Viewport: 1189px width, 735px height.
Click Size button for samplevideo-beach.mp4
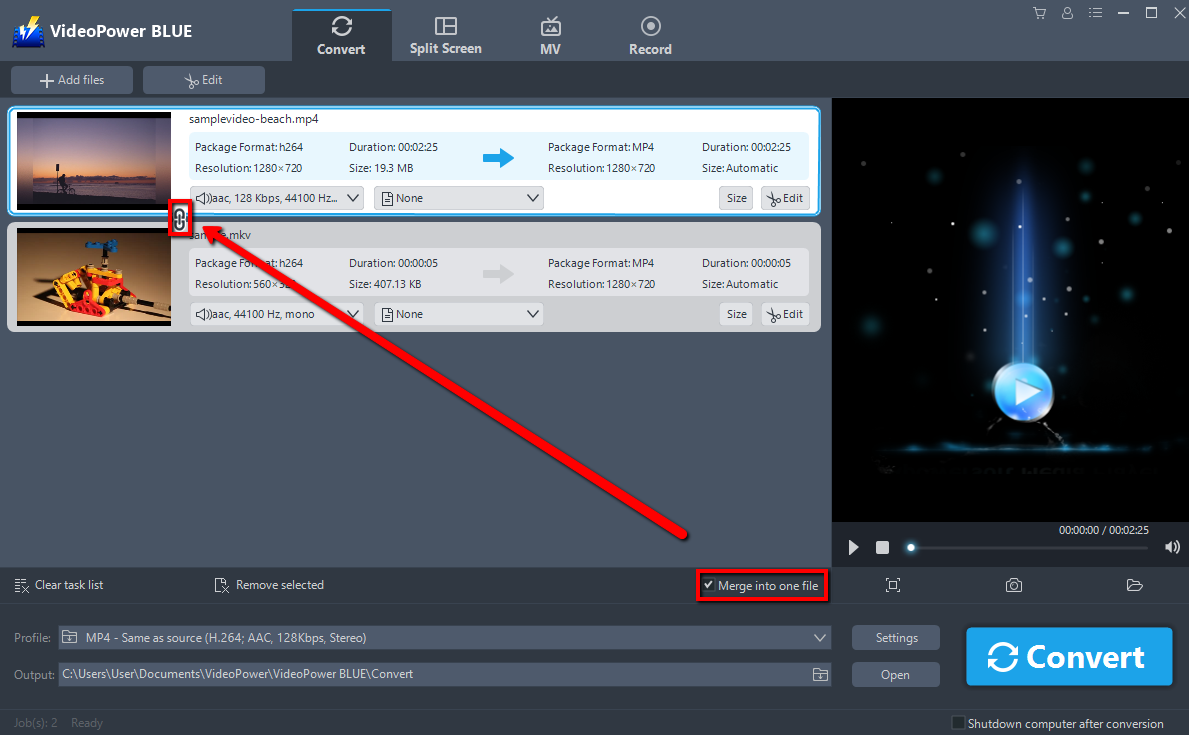tap(736, 198)
